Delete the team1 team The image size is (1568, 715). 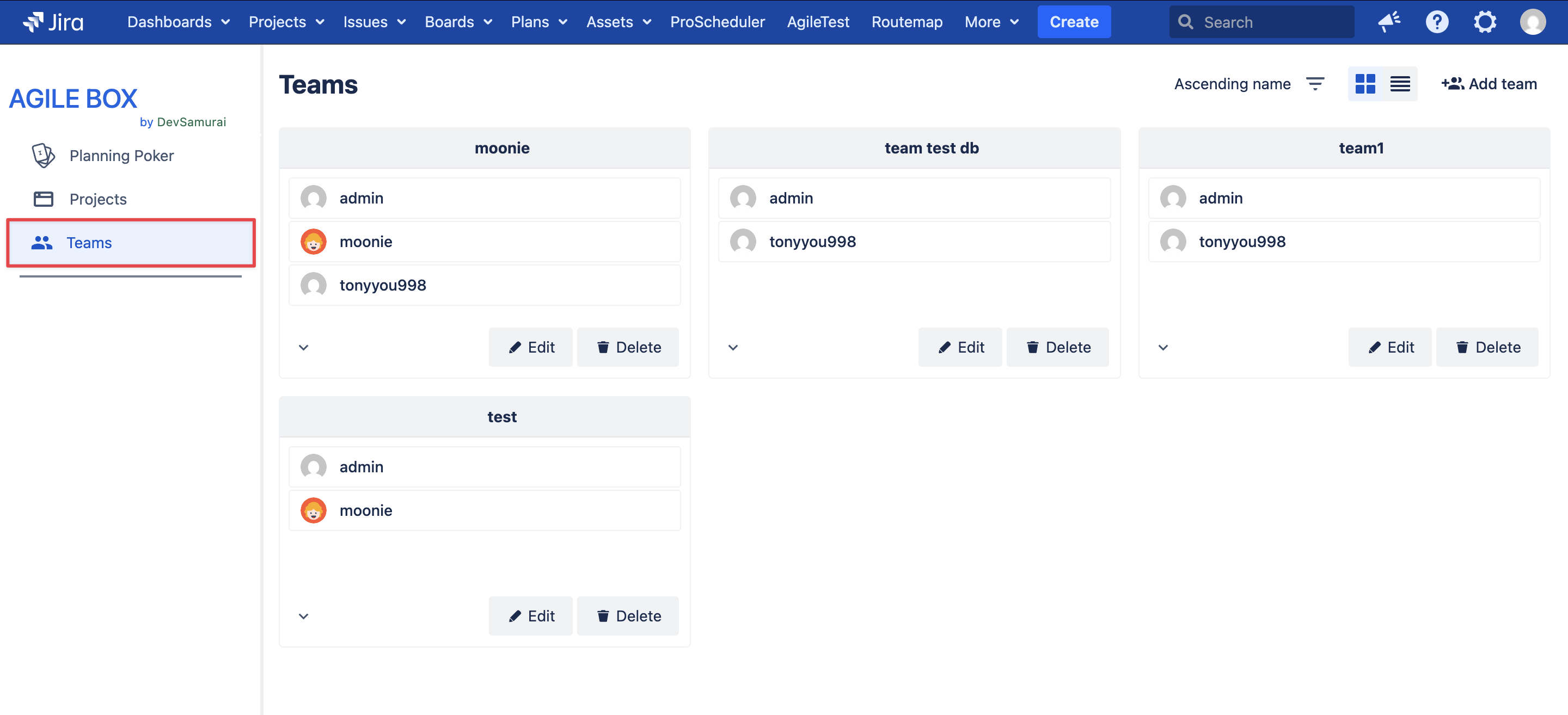[x=1486, y=348]
